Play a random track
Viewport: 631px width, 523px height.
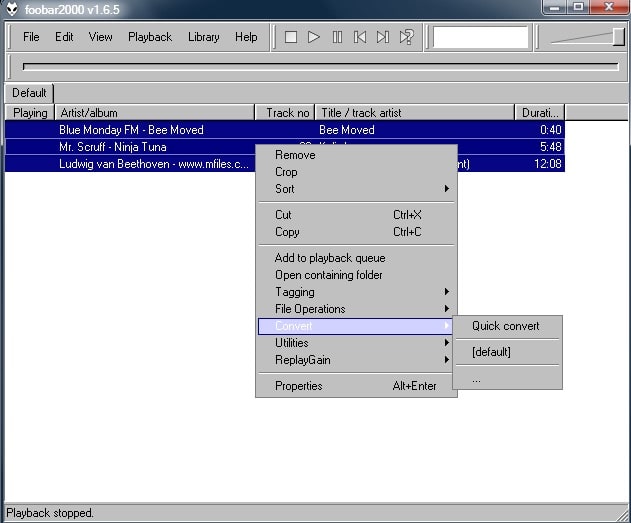[x=406, y=37]
